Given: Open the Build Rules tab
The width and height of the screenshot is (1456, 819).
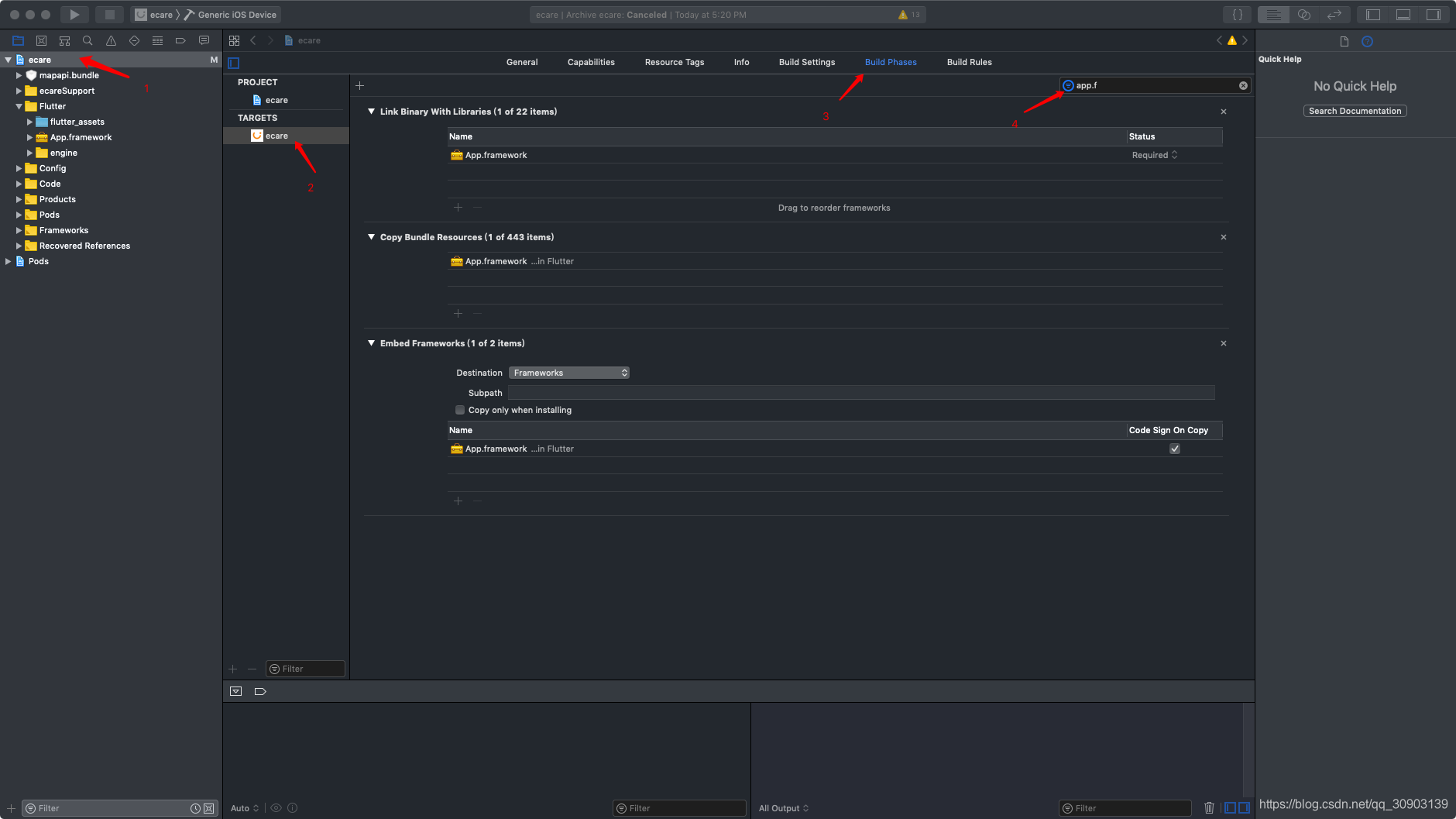Looking at the screenshot, I should click(x=969, y=62).
